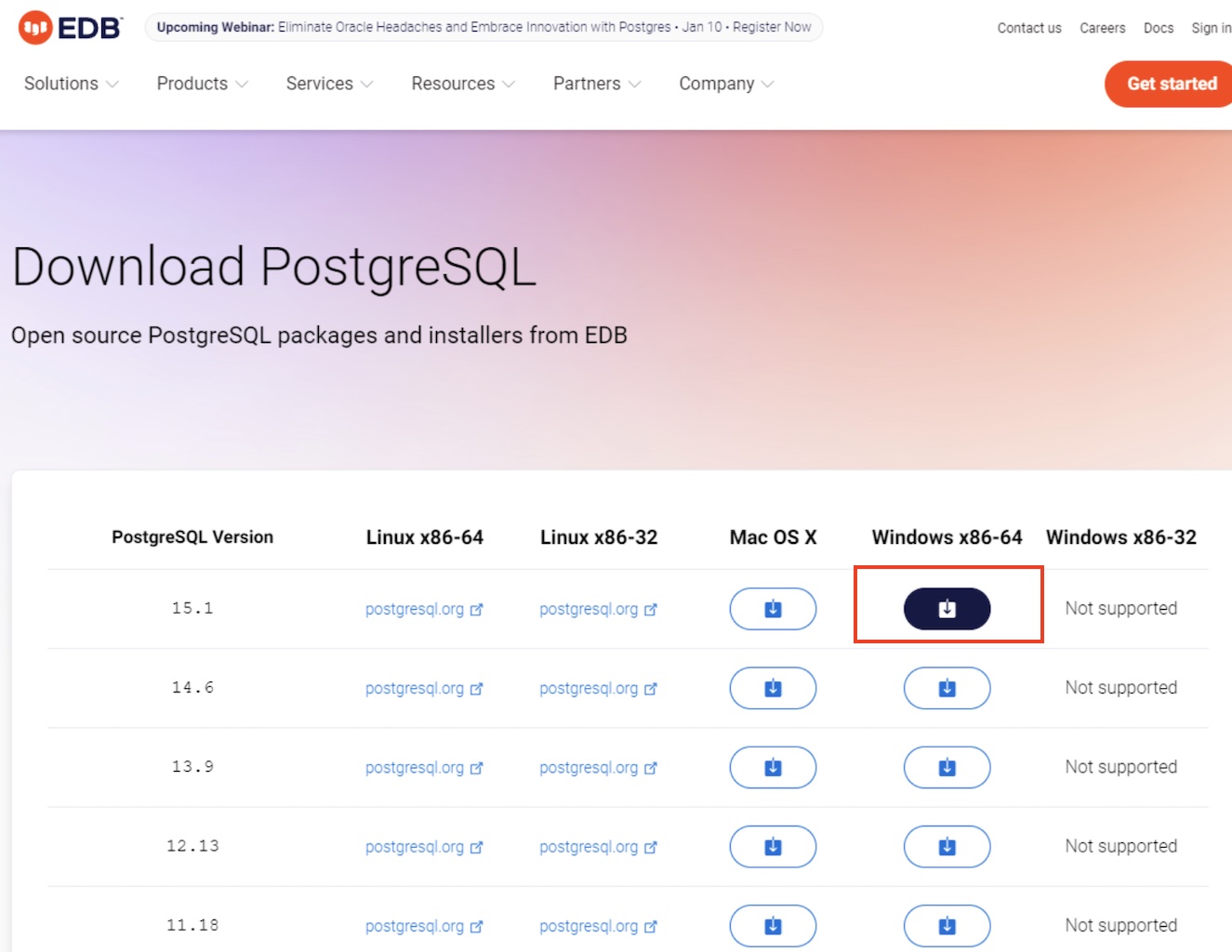This screenshot has height=952, width=1232.
Task: Download PostgreSQL 15.1 for Mac OS X
Action: [x=773, y=609]
